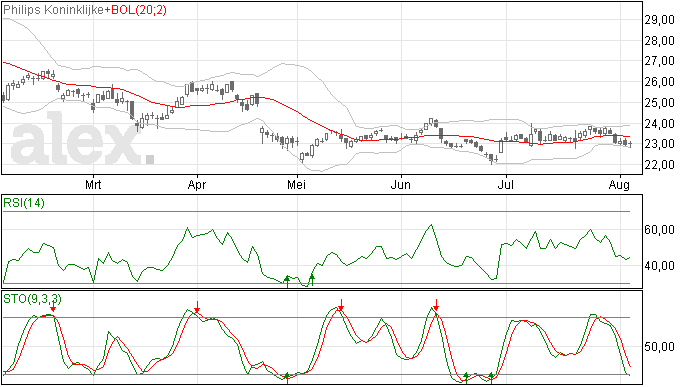Click the red sell arrow near Apr in STO

[x=198, y=307]
